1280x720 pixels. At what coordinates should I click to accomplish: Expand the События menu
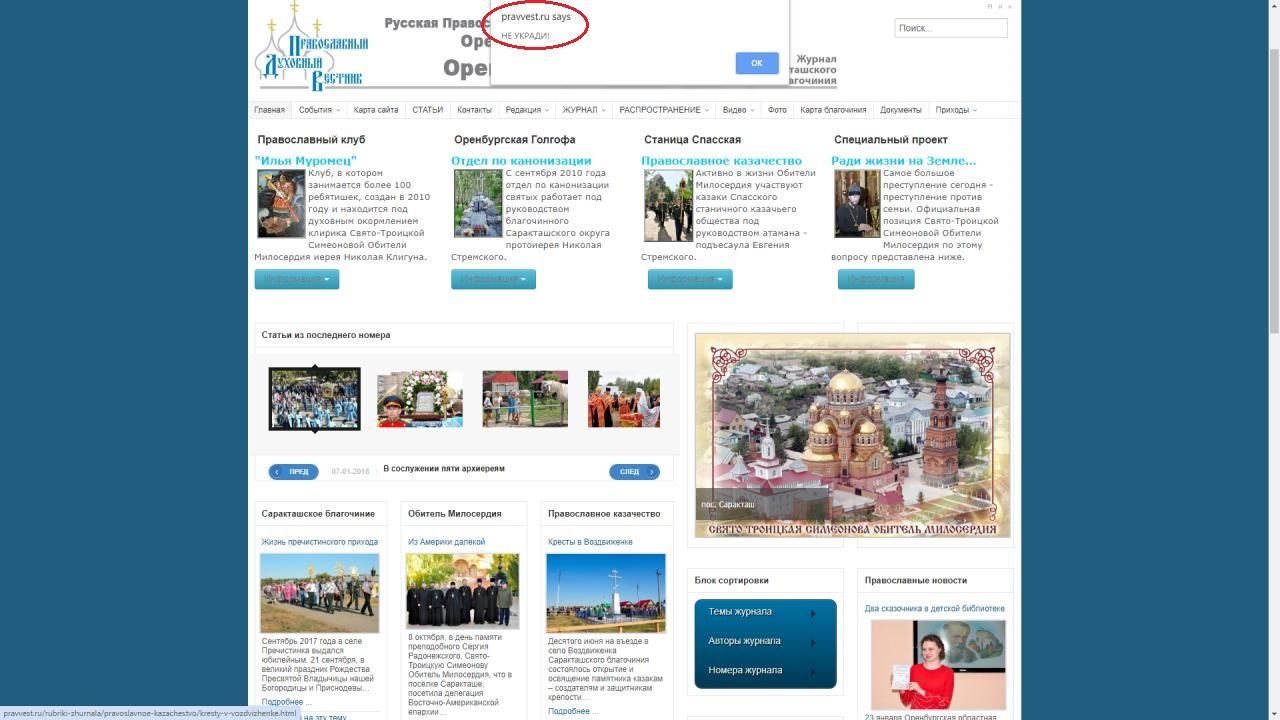tap(319, 110)
